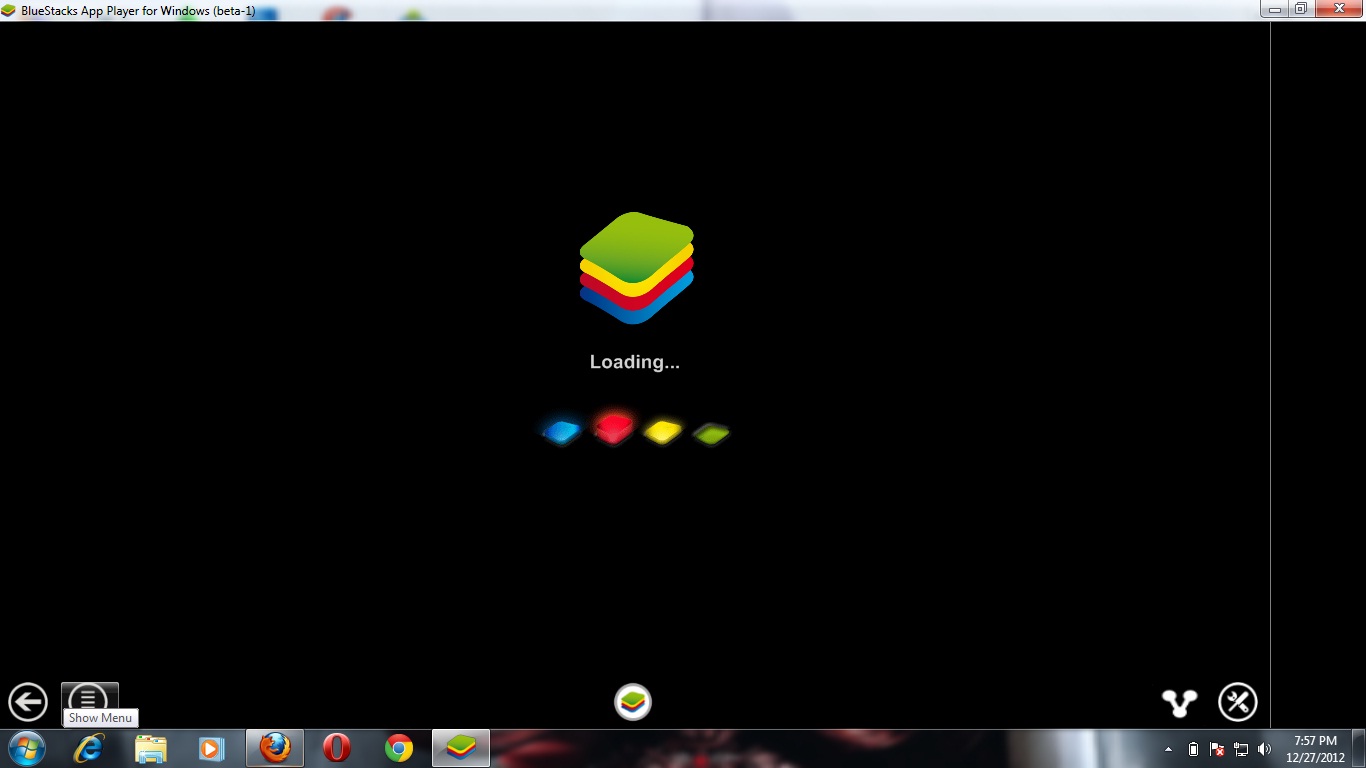1366x768 pixels.
Task: Click the BlueStacks title bar app icon
Action: point(10,10)
